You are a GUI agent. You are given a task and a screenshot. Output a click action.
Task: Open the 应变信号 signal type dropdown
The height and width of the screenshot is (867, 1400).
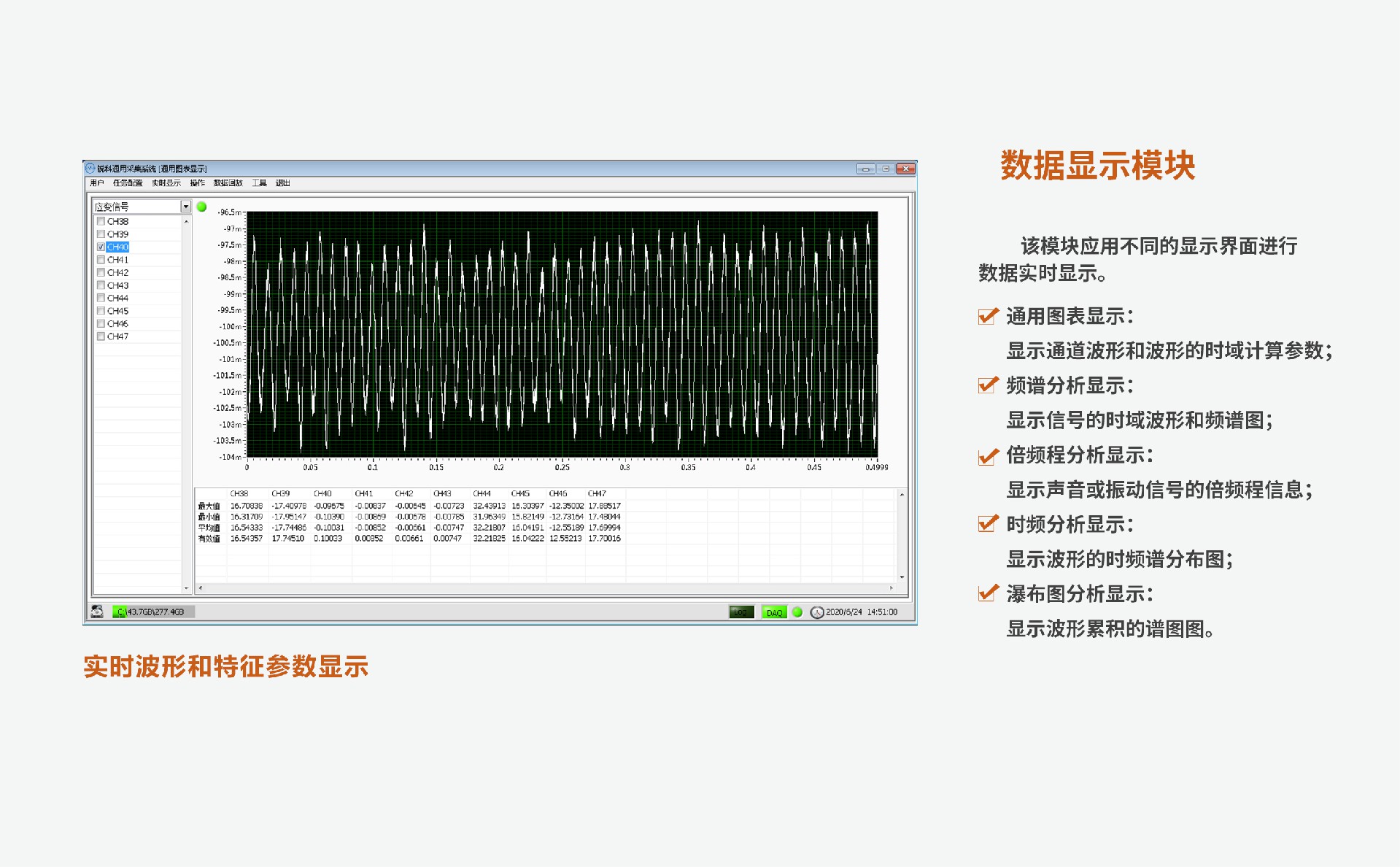point(185,207)
